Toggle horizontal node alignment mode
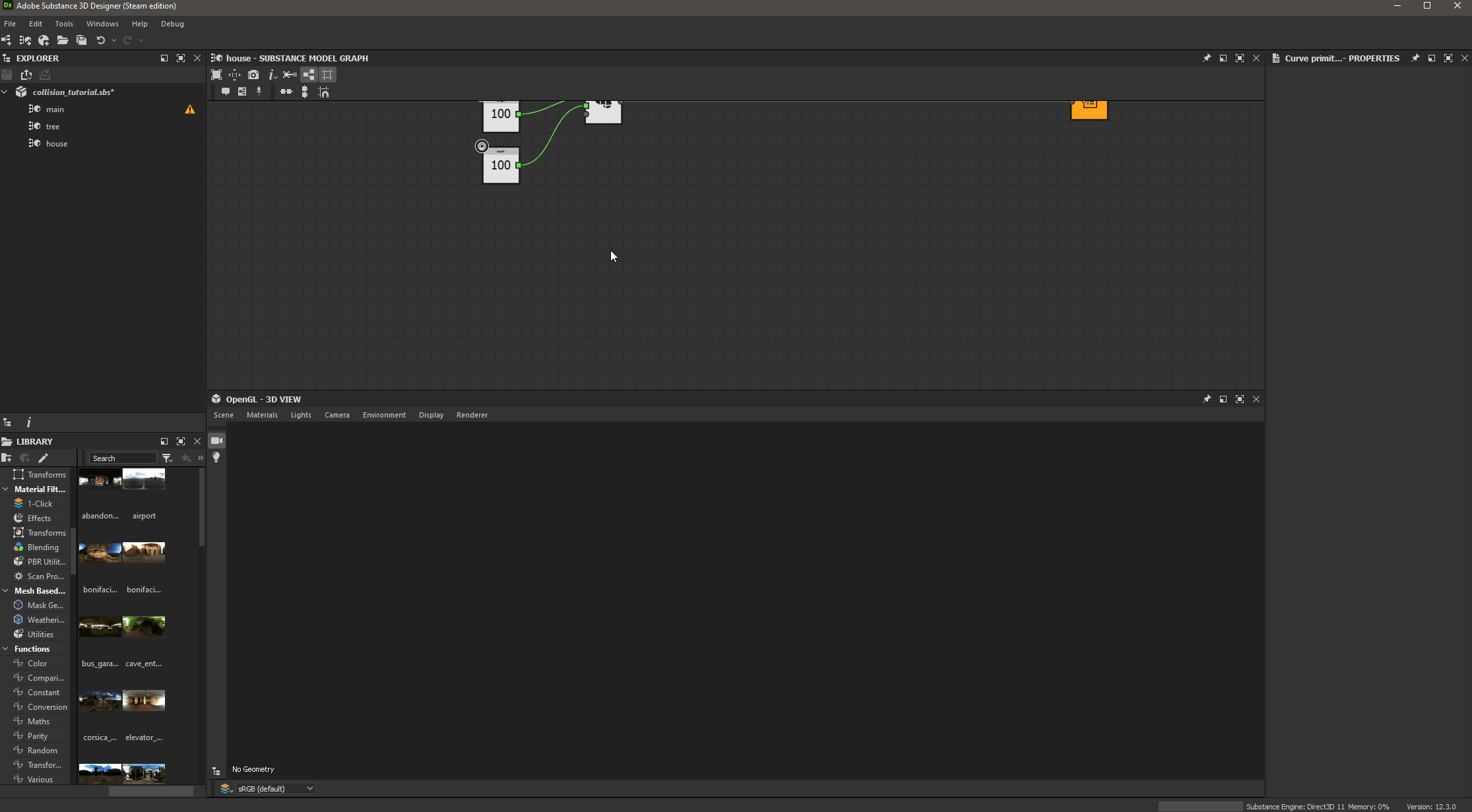The width and height of the screenshot is (1472, 812). [286, 92]
